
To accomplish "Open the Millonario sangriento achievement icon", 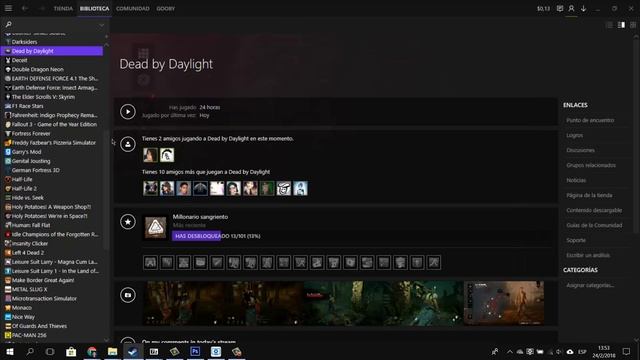I will point(156,227).
